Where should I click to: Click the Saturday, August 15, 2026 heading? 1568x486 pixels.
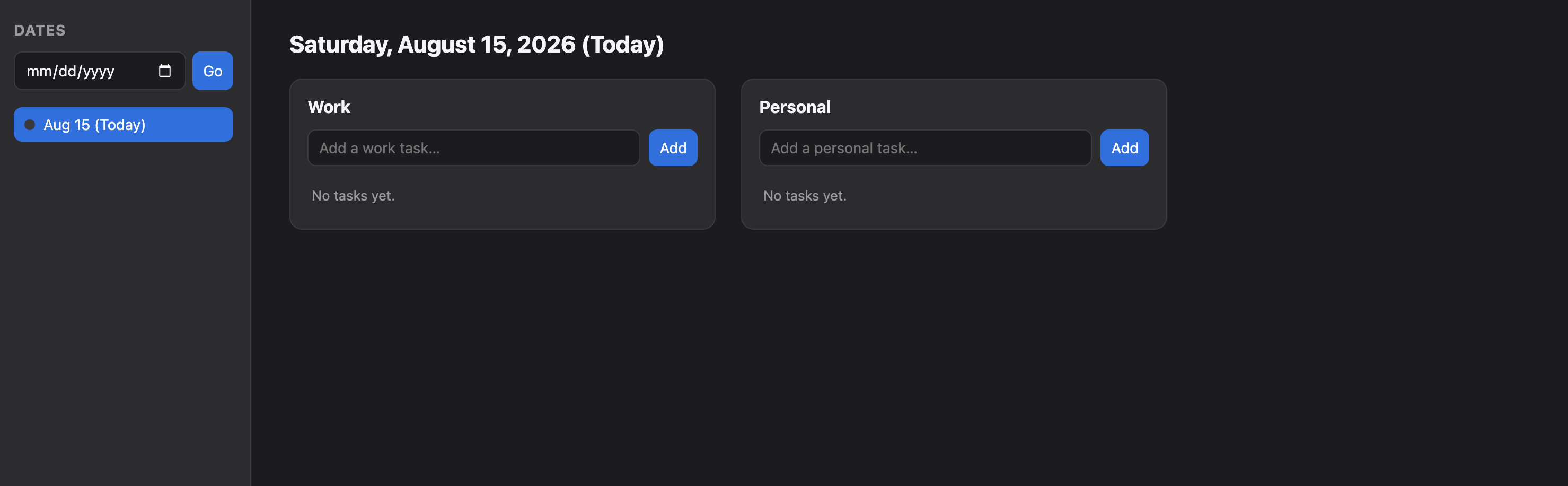click(476, 45)
